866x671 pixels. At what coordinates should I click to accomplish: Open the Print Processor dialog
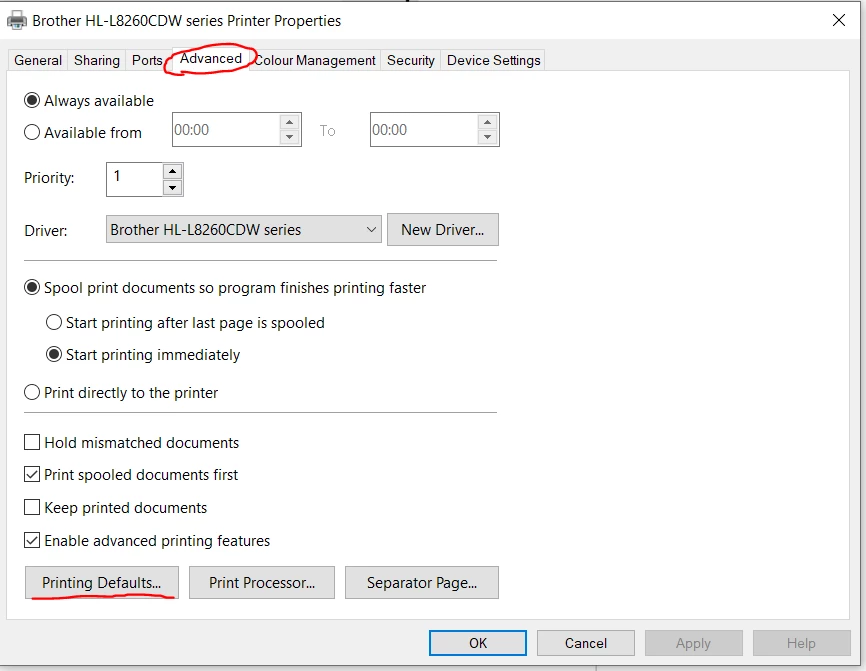click(262, 583)
